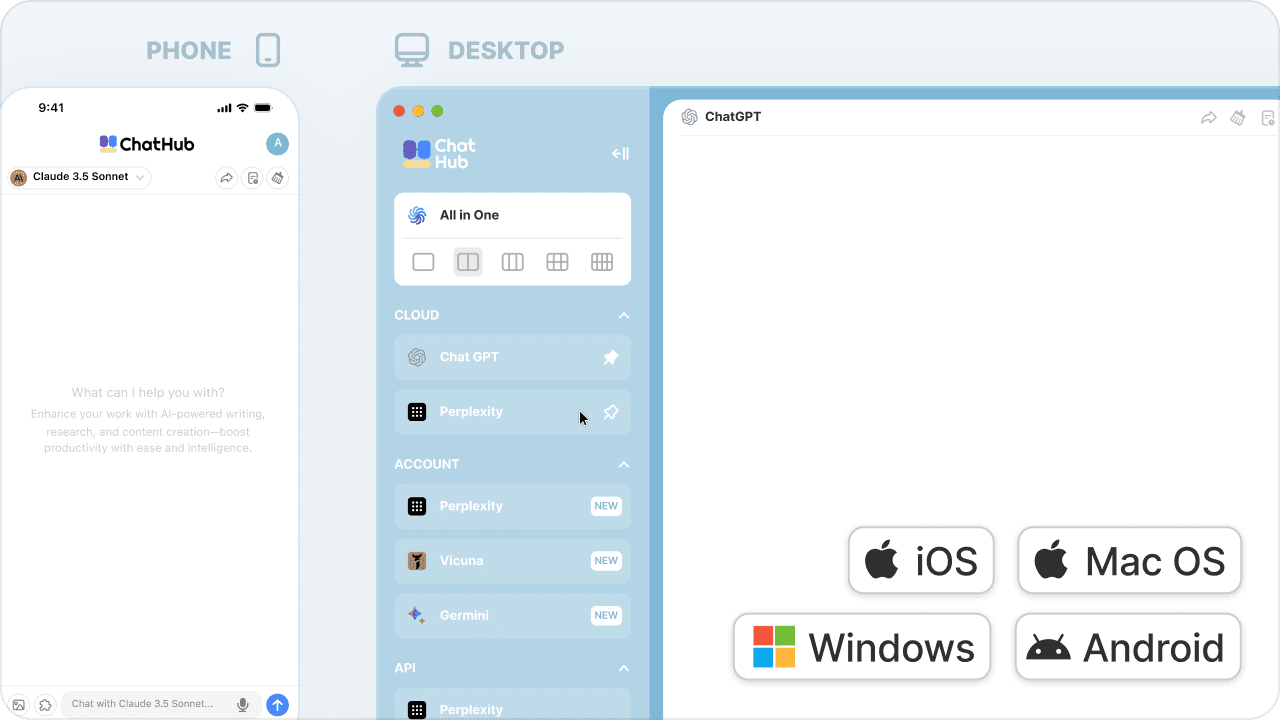Tap microphone icon in phone chat input
This screenshot has height=720, width=1280.
point(242,705)
